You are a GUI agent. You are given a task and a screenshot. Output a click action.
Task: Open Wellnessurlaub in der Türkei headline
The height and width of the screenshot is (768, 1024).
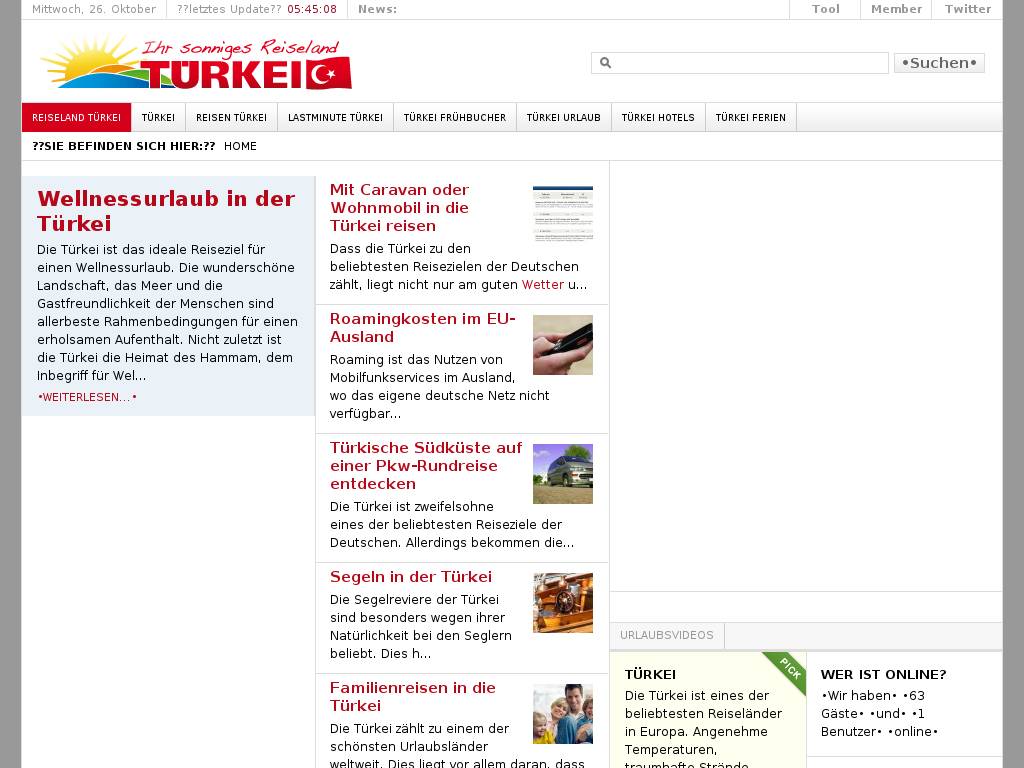click(x=166, y=210)
